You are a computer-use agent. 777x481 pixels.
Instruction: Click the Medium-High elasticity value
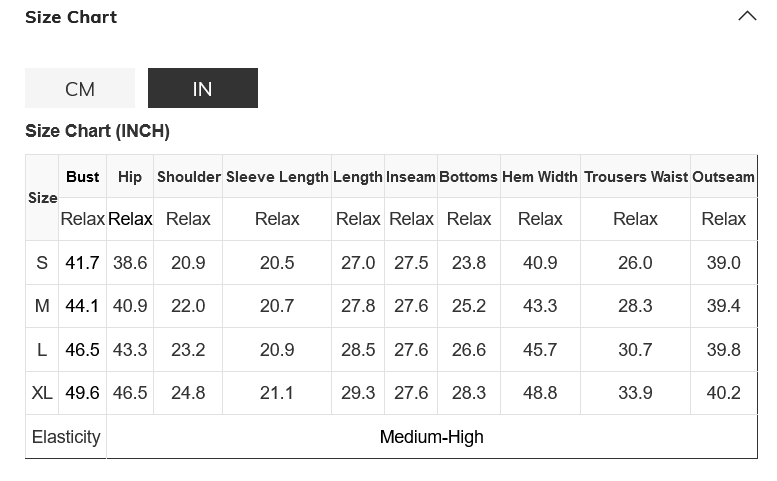431,437
